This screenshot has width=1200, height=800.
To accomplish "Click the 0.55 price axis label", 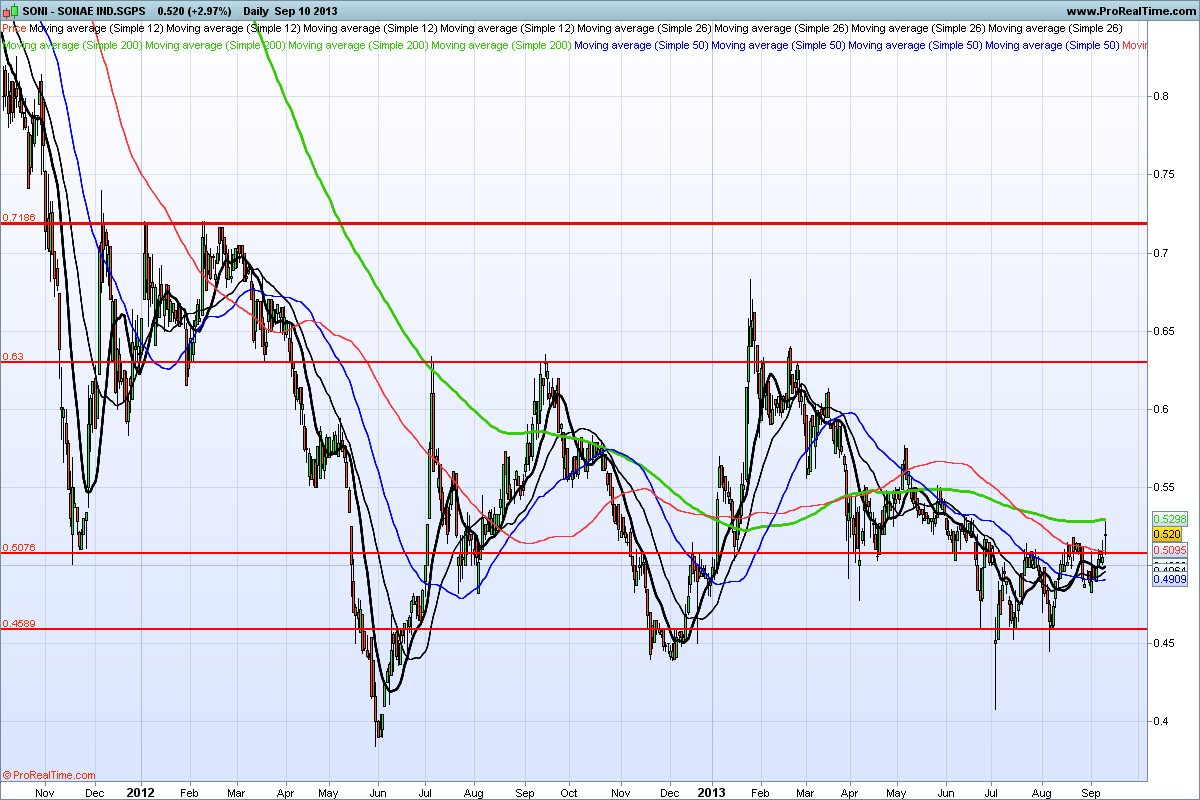I will pyautogui.click(x=1164, y=487).
